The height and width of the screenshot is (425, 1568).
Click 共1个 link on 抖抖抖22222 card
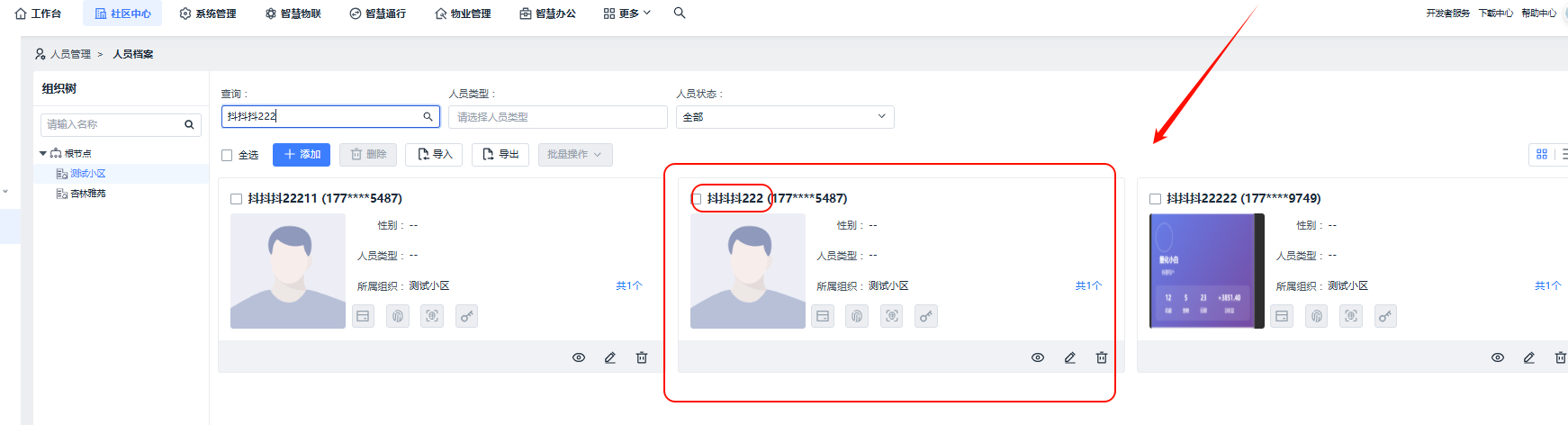1548,285
